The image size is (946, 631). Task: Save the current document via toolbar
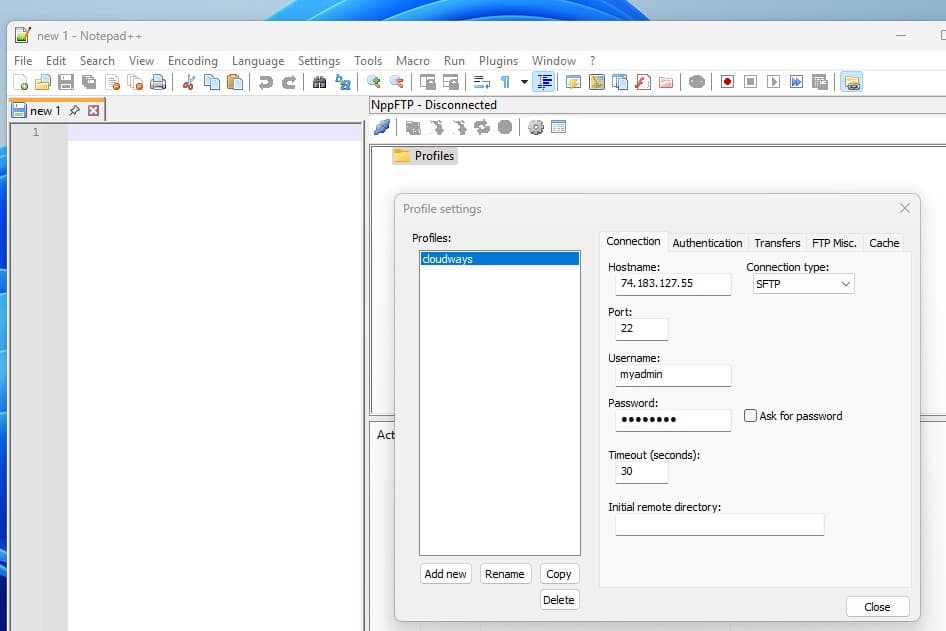66,82
